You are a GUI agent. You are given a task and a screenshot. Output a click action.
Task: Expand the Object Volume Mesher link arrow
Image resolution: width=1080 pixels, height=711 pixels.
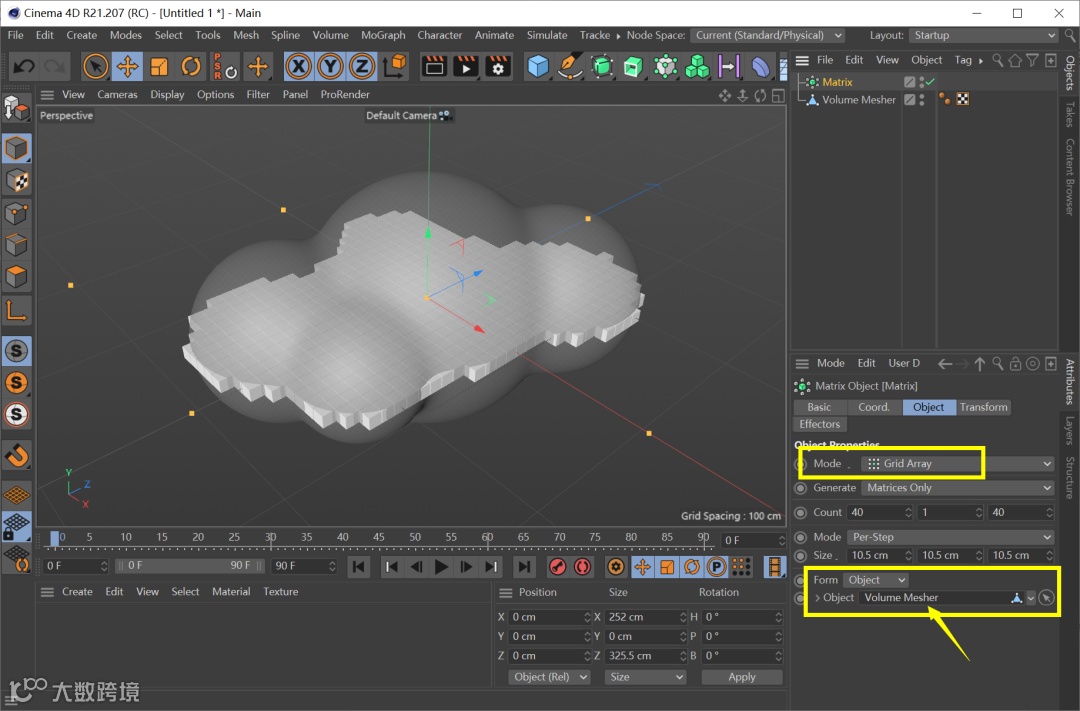click(817, 598)
